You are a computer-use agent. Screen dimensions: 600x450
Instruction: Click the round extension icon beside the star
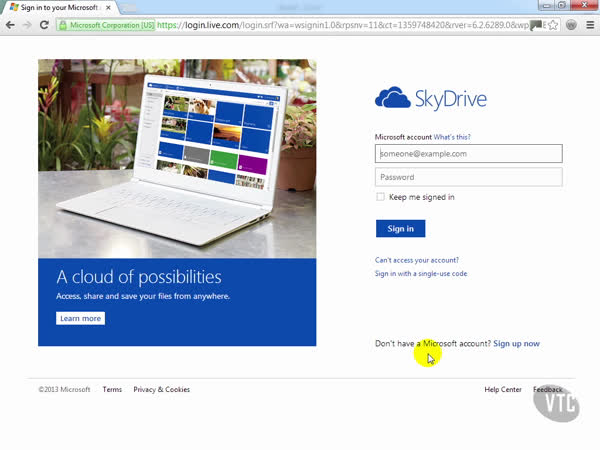571,25
